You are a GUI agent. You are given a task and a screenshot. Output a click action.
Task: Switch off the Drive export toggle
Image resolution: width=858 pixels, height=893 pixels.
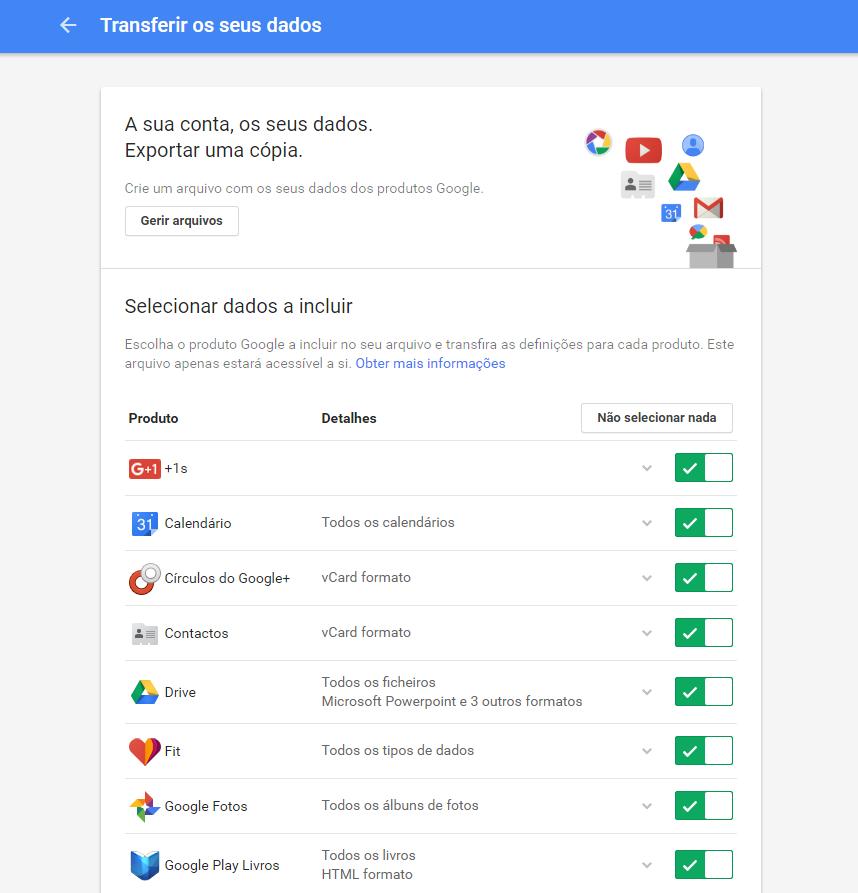703,692
